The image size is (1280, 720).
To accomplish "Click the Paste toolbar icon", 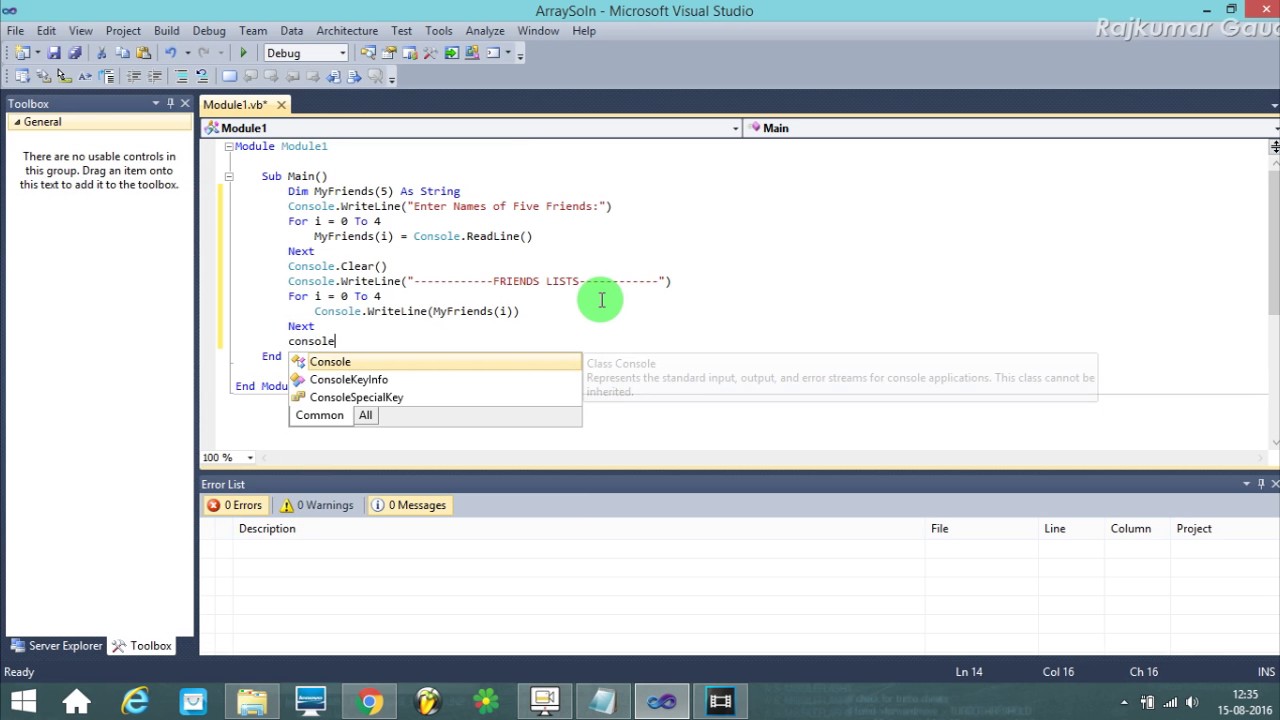I will [143, 53].
